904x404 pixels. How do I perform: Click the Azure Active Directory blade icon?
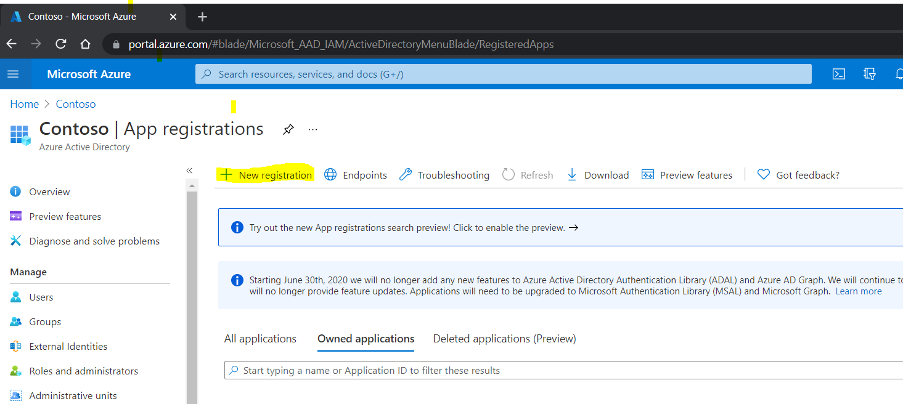click(x=20, y=135)
